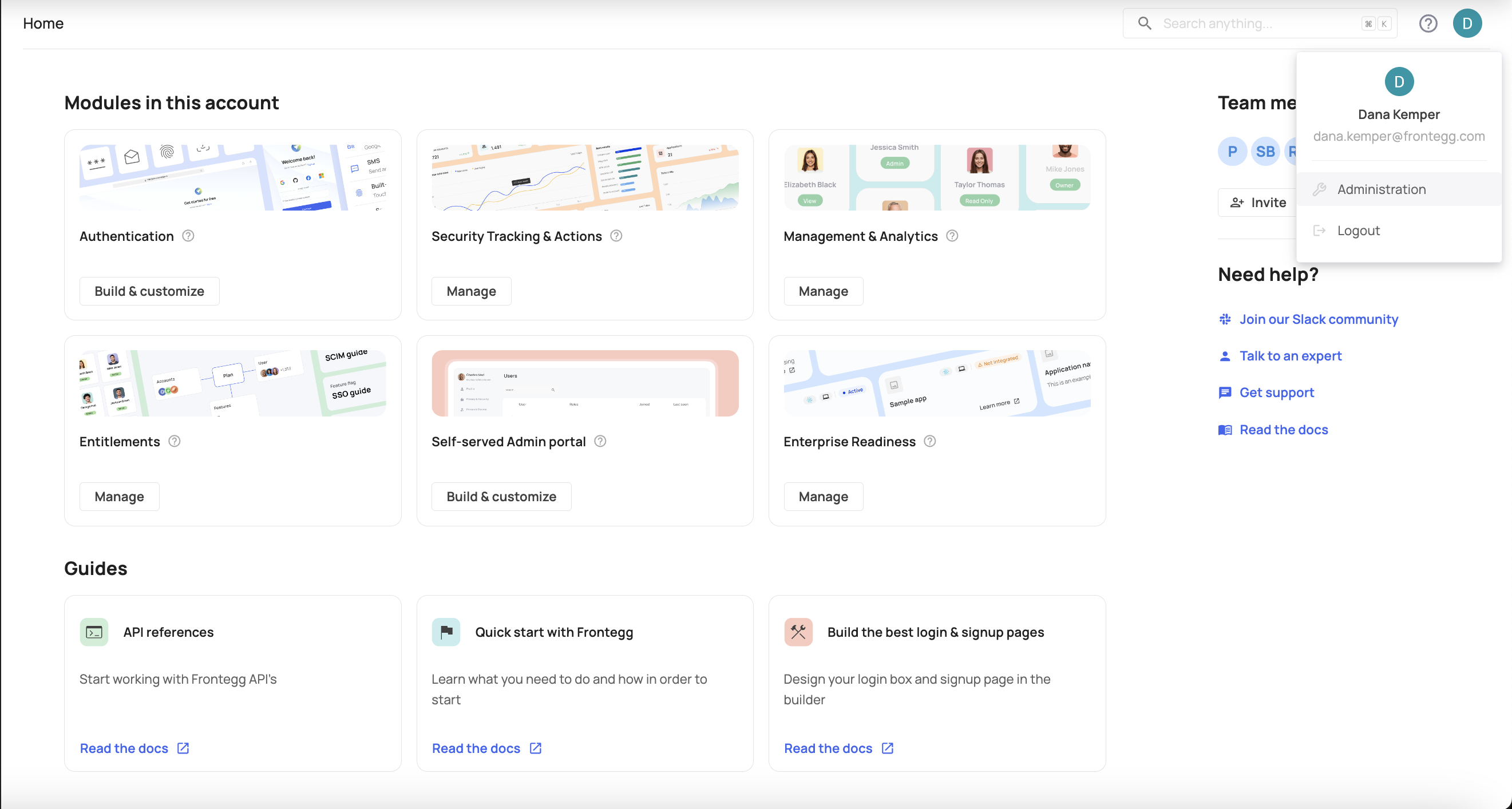Click info icon next to Authentication

(188, 236)
